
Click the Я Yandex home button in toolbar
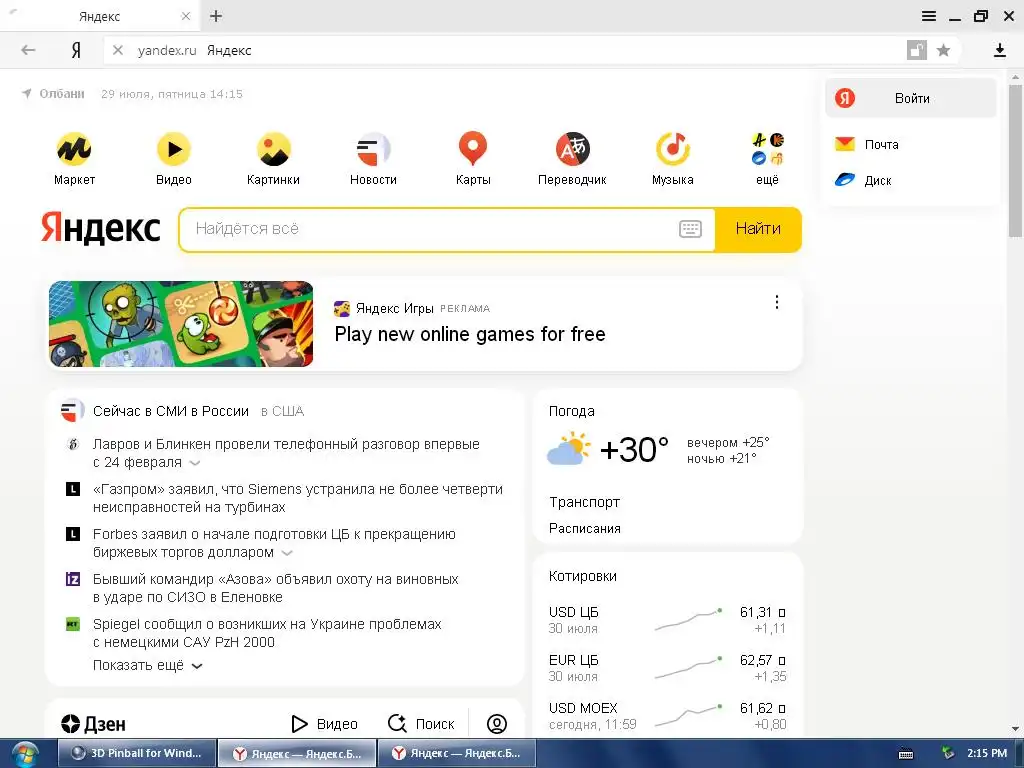(x=76, y=50)
